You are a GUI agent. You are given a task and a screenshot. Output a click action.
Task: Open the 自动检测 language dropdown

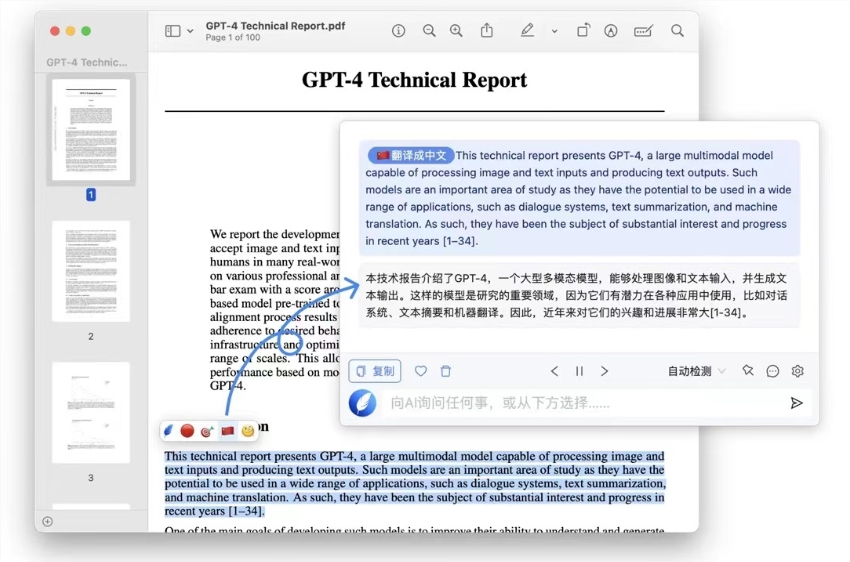696,371
